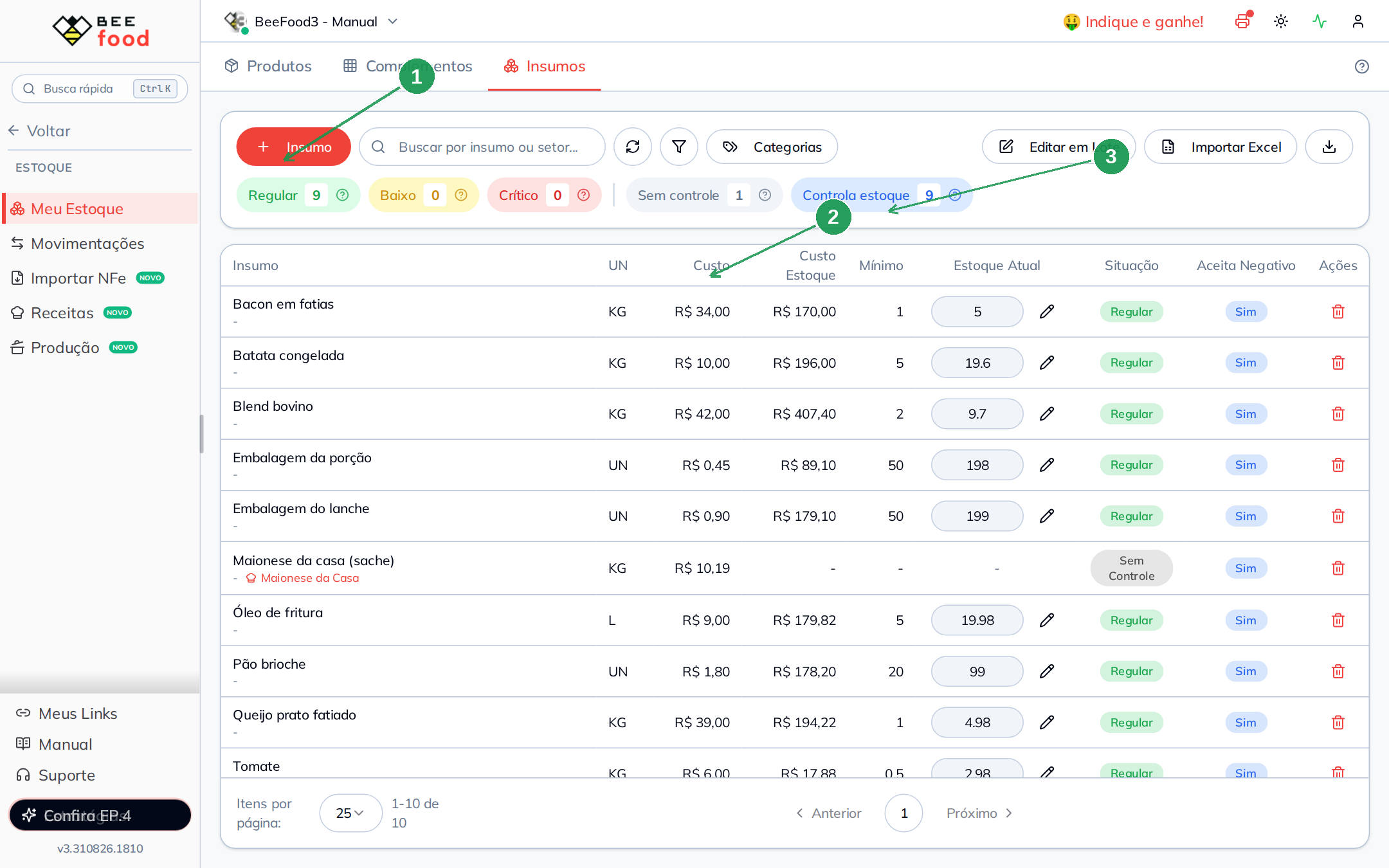This screenshot has height=868, width=1389.
Task: Edit stock of Blend bovino pencil
Action: pyautogui.click(x=1047, y=414)
